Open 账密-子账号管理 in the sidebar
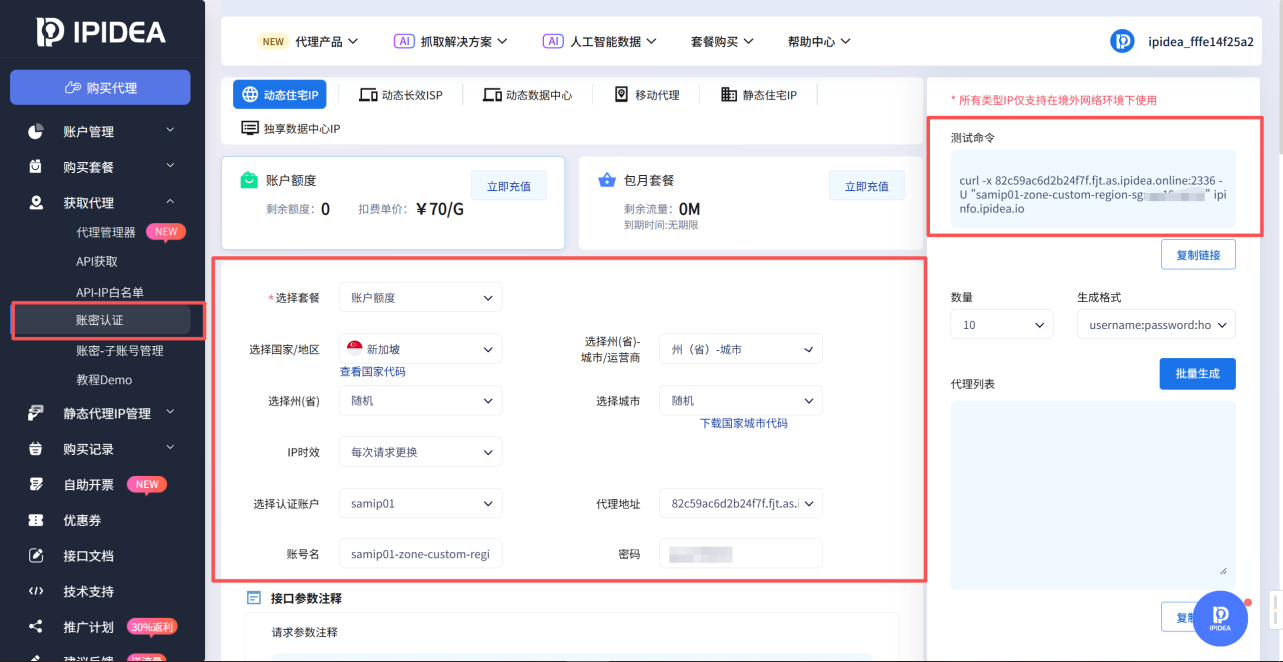This screenshot has height=662, width=1283. point(120,351)
